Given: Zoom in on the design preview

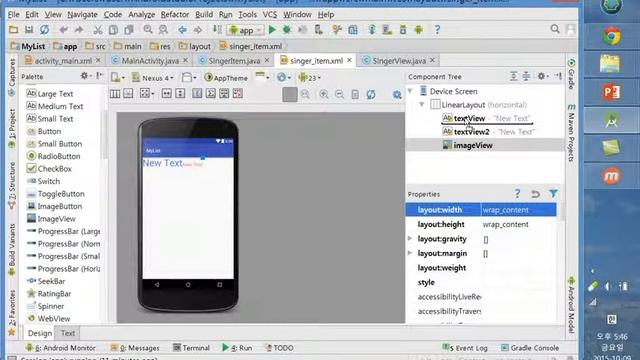Looking at the screenshot, I should click(324, 94).
